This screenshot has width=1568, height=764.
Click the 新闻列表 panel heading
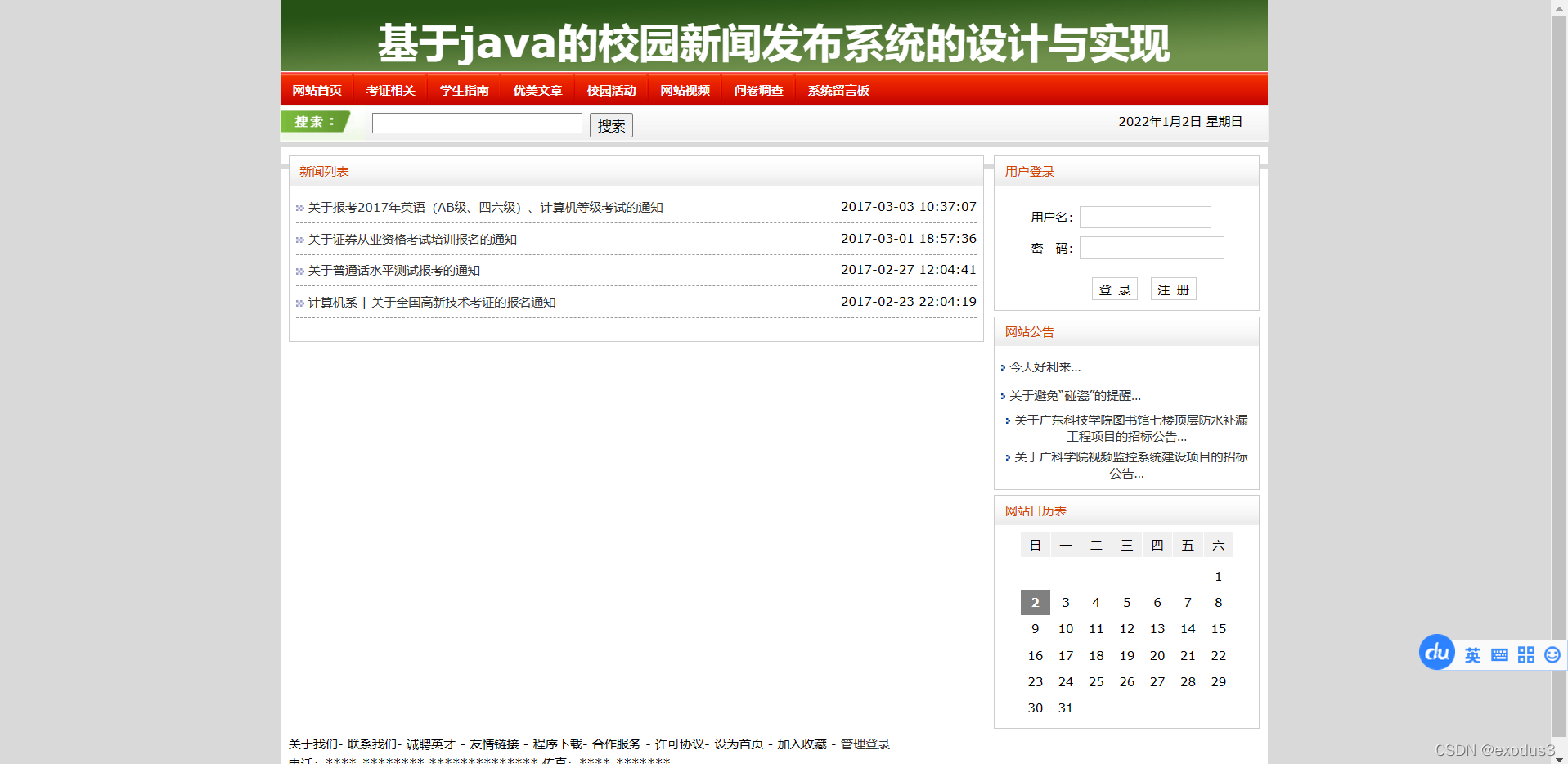tap(324, 172)
